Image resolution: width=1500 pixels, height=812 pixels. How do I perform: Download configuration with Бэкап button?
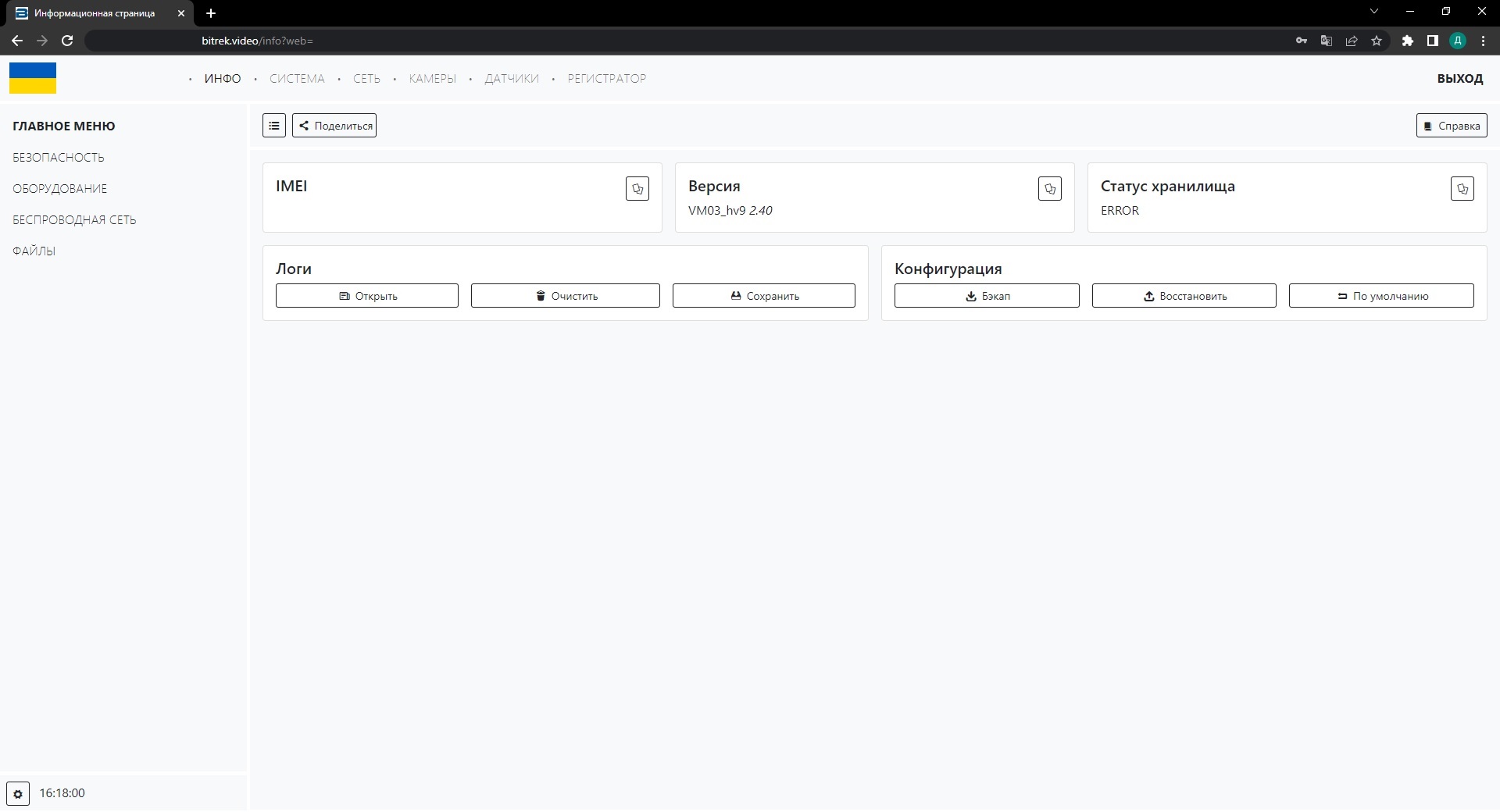[x=987, y=296]
